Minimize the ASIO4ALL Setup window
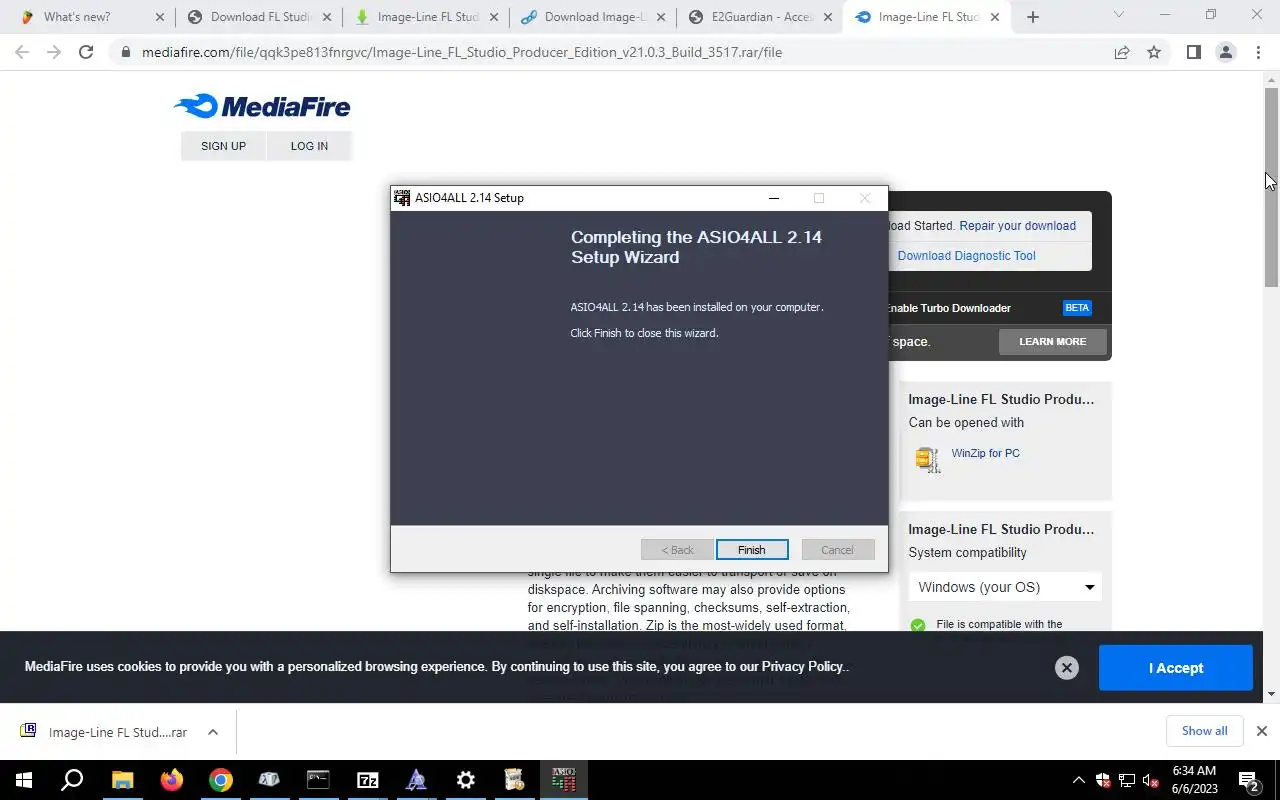Viewport: 1280px width, 800px height. [773, 198]
